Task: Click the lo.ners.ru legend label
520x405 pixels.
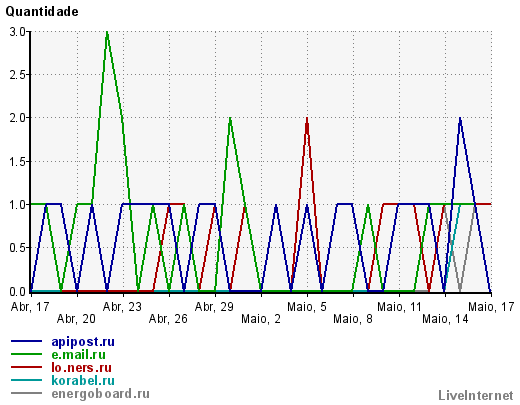Action: [81, 367]
